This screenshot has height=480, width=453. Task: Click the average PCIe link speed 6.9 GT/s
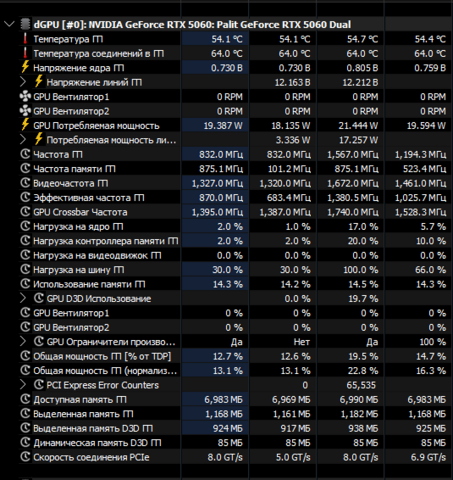pos(428,457)
